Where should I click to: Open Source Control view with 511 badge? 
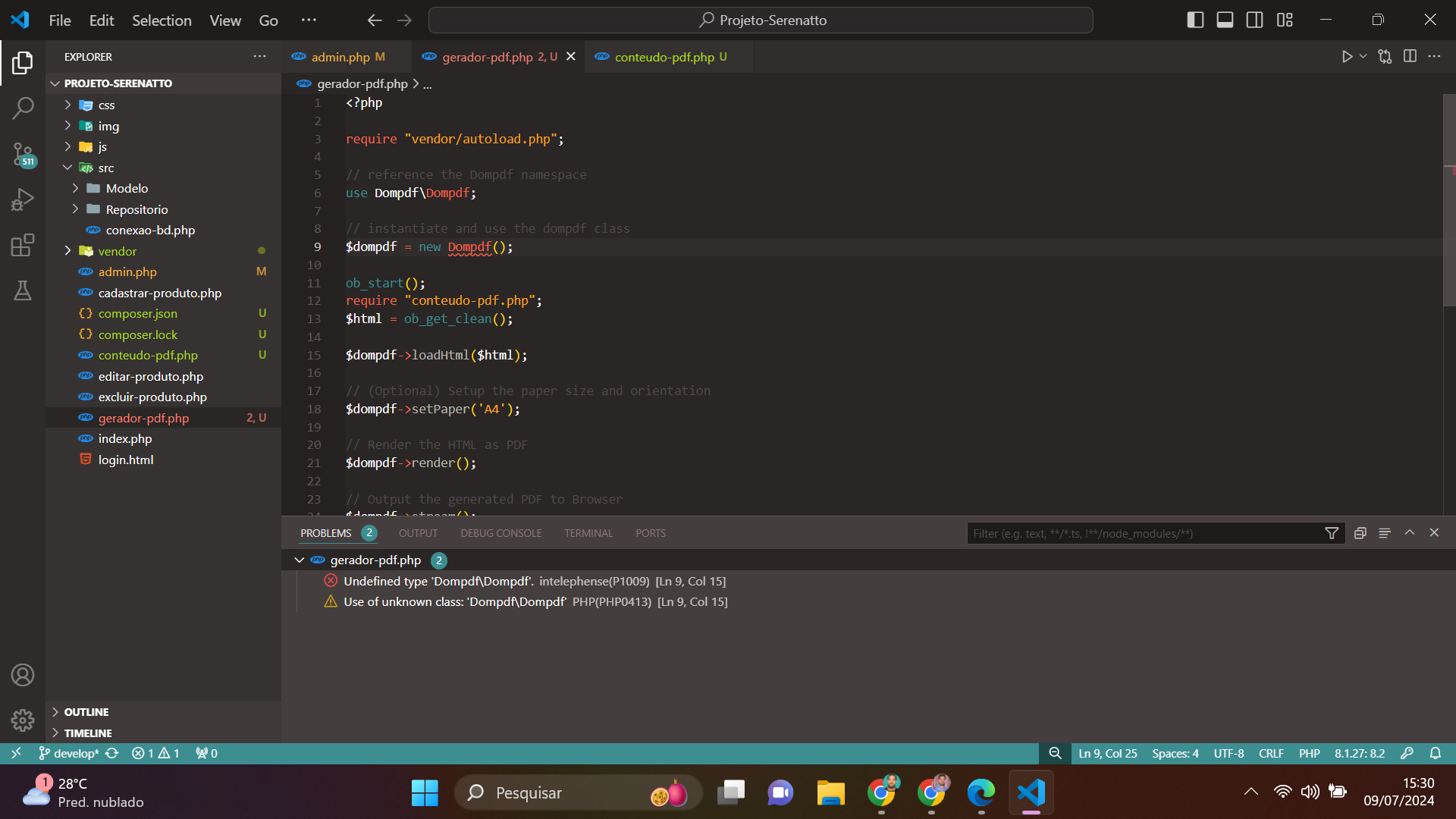23,155
